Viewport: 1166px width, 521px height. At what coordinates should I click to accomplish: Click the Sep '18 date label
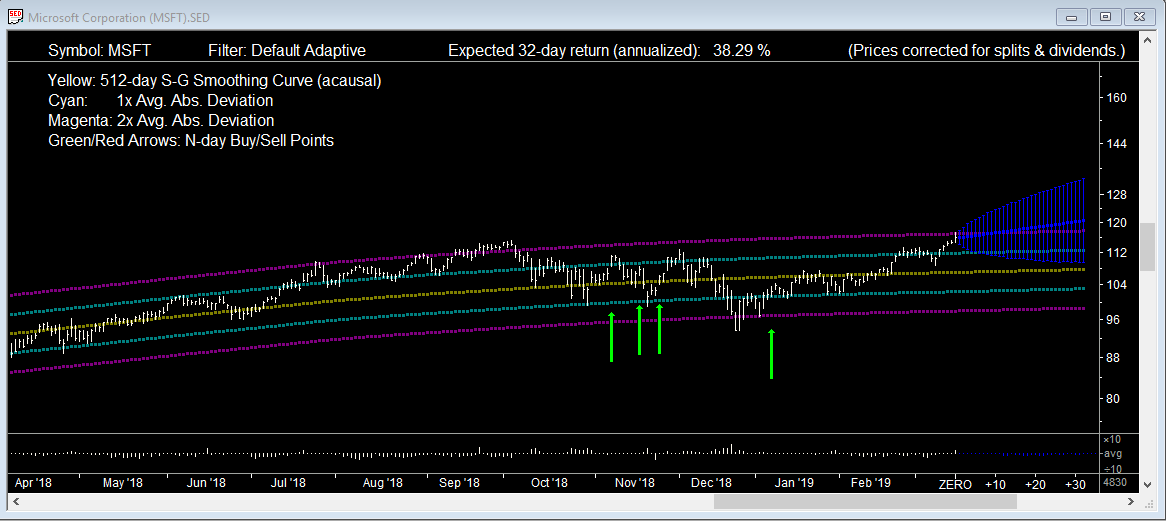[x=460, y=483]
